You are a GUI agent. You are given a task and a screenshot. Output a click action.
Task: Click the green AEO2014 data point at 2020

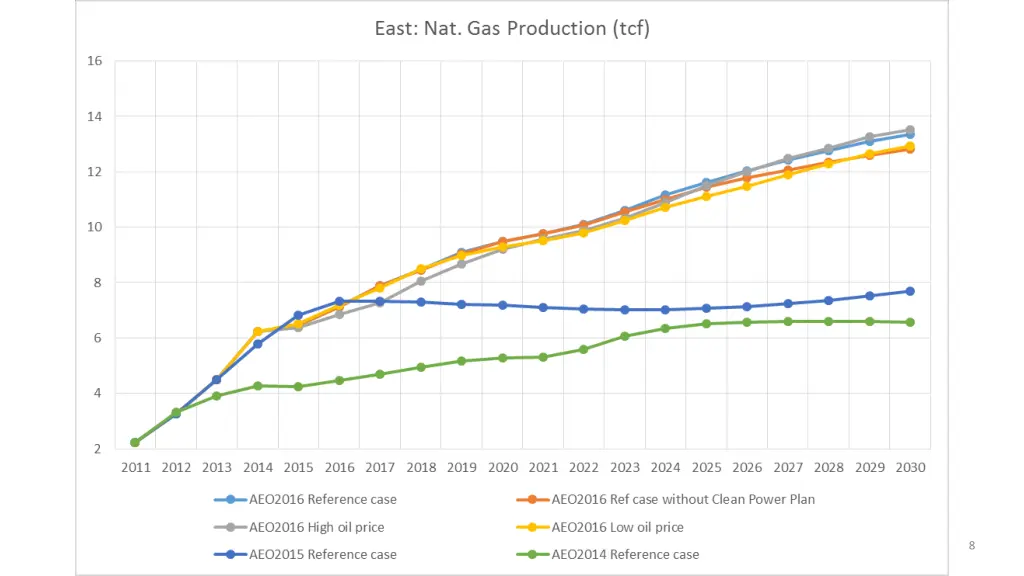pyautogui.click(x=503, y=359)
